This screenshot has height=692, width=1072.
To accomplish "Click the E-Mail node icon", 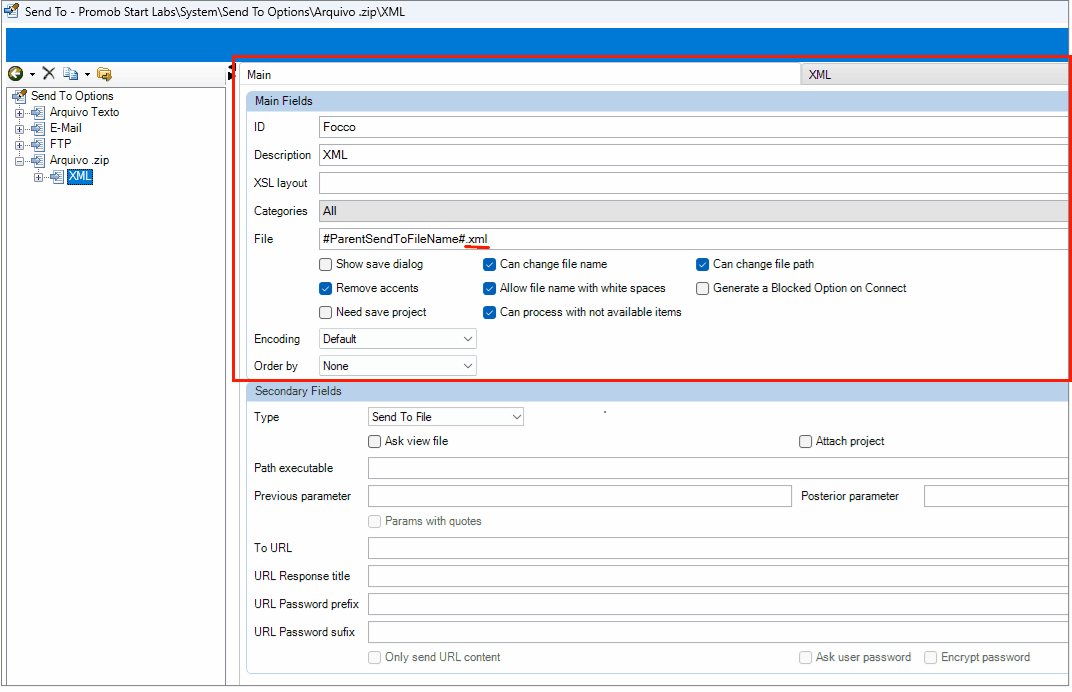I will (38, 128).
